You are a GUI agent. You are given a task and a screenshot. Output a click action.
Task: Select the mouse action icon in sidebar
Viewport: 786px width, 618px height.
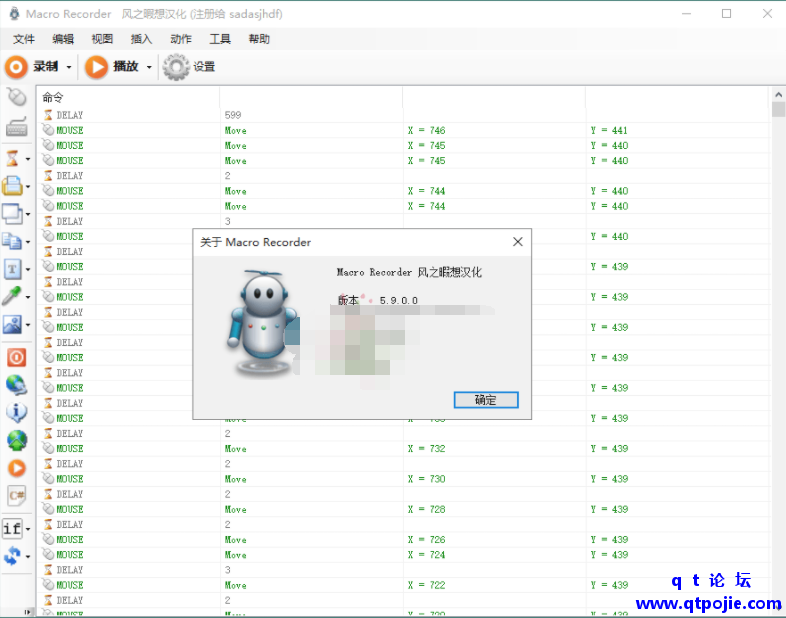[x=17, y=97]
